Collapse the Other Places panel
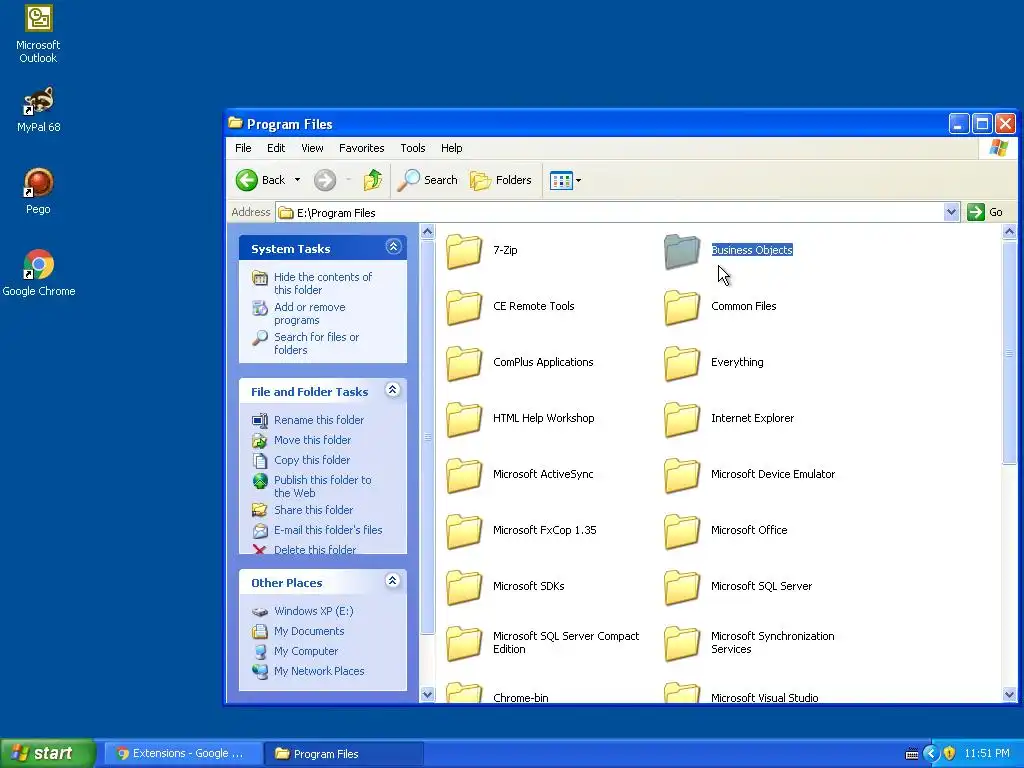The height and width of the screenshot is (768, 1024). [392, 581]
